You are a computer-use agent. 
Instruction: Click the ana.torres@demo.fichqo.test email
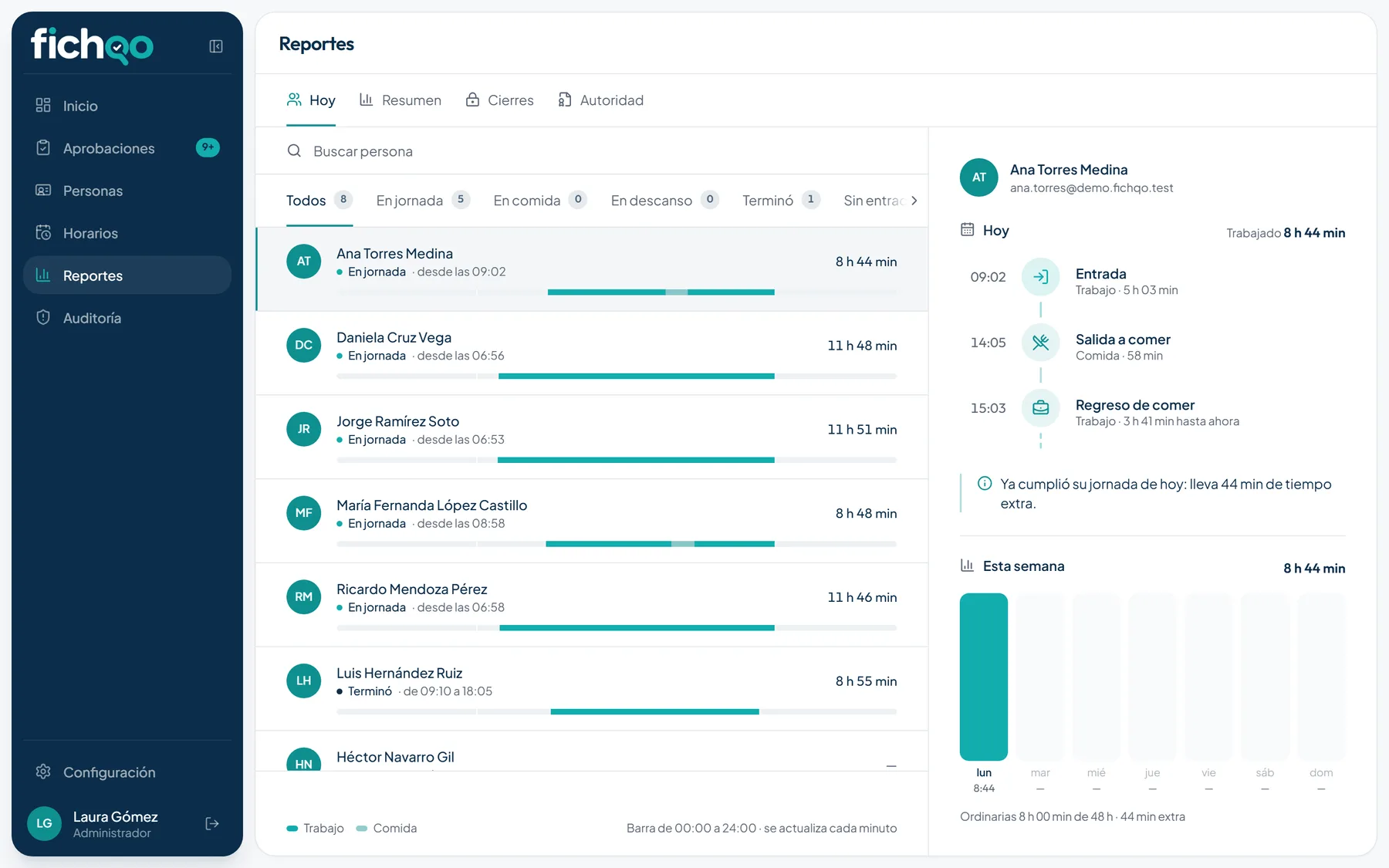(1091, 188)
